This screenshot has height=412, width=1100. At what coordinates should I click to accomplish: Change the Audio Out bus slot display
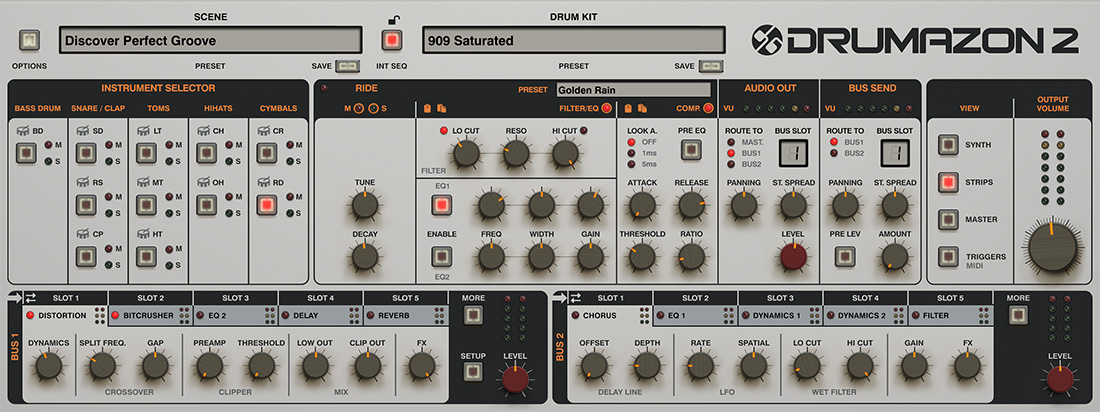tap(792, 153)
